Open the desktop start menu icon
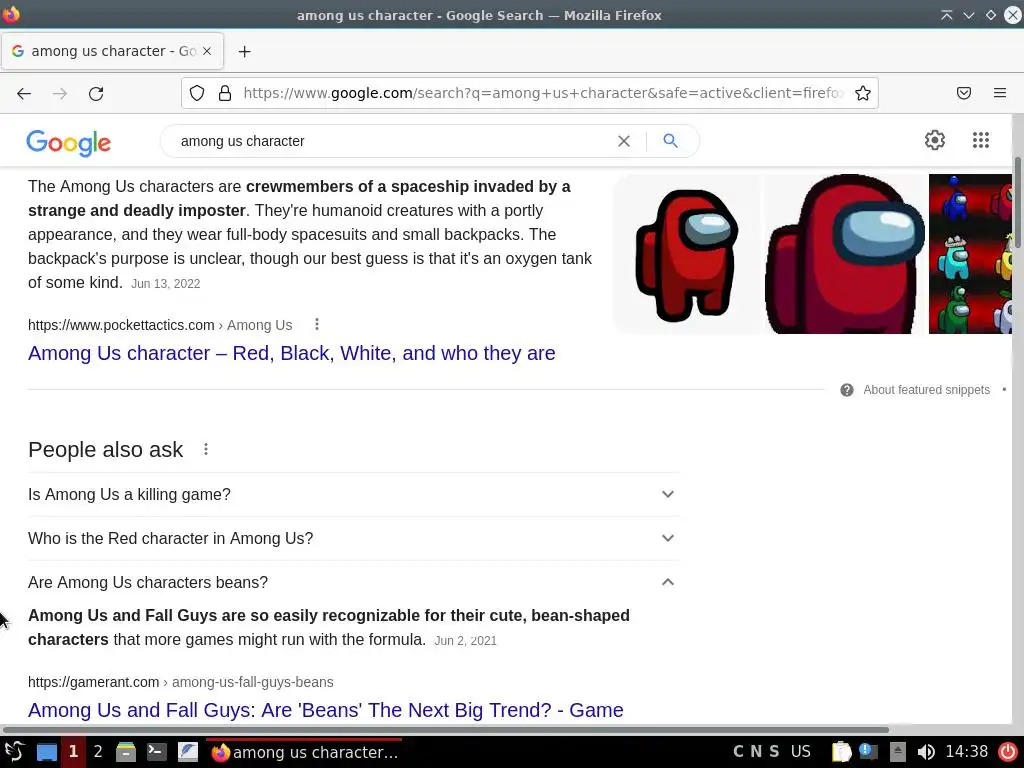The height and width of the screenshot is (768, 1024). [x=14, y=752]
